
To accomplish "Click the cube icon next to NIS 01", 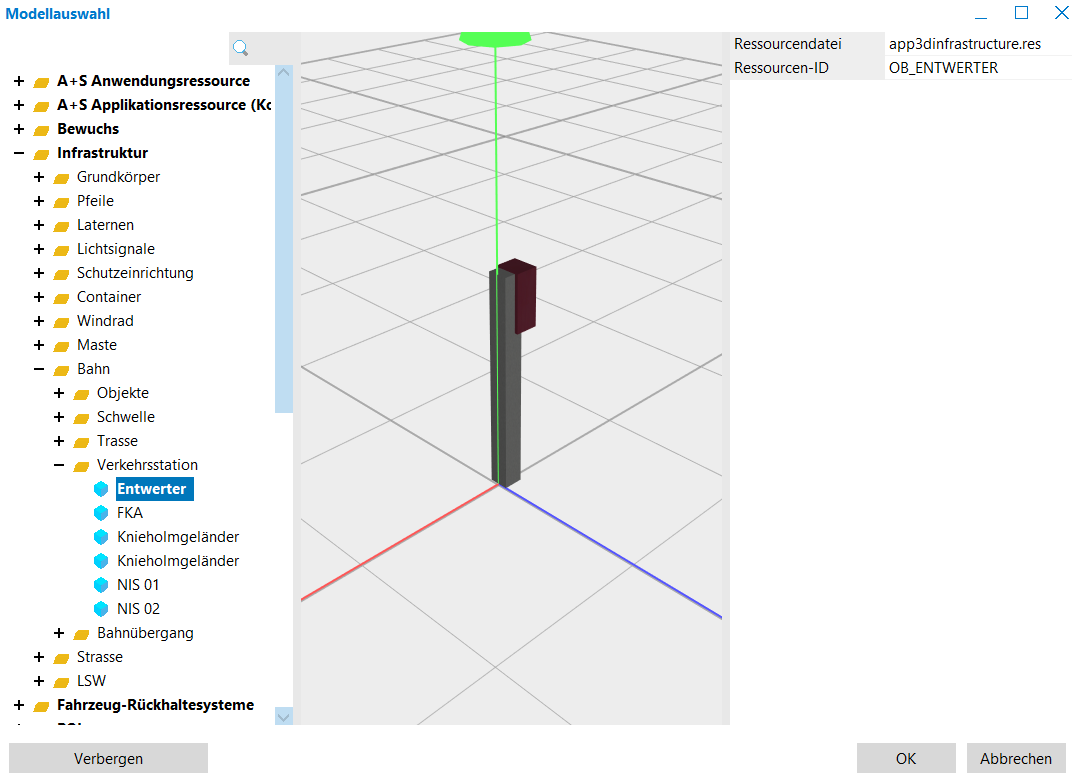I will click(x=100, y=585).
